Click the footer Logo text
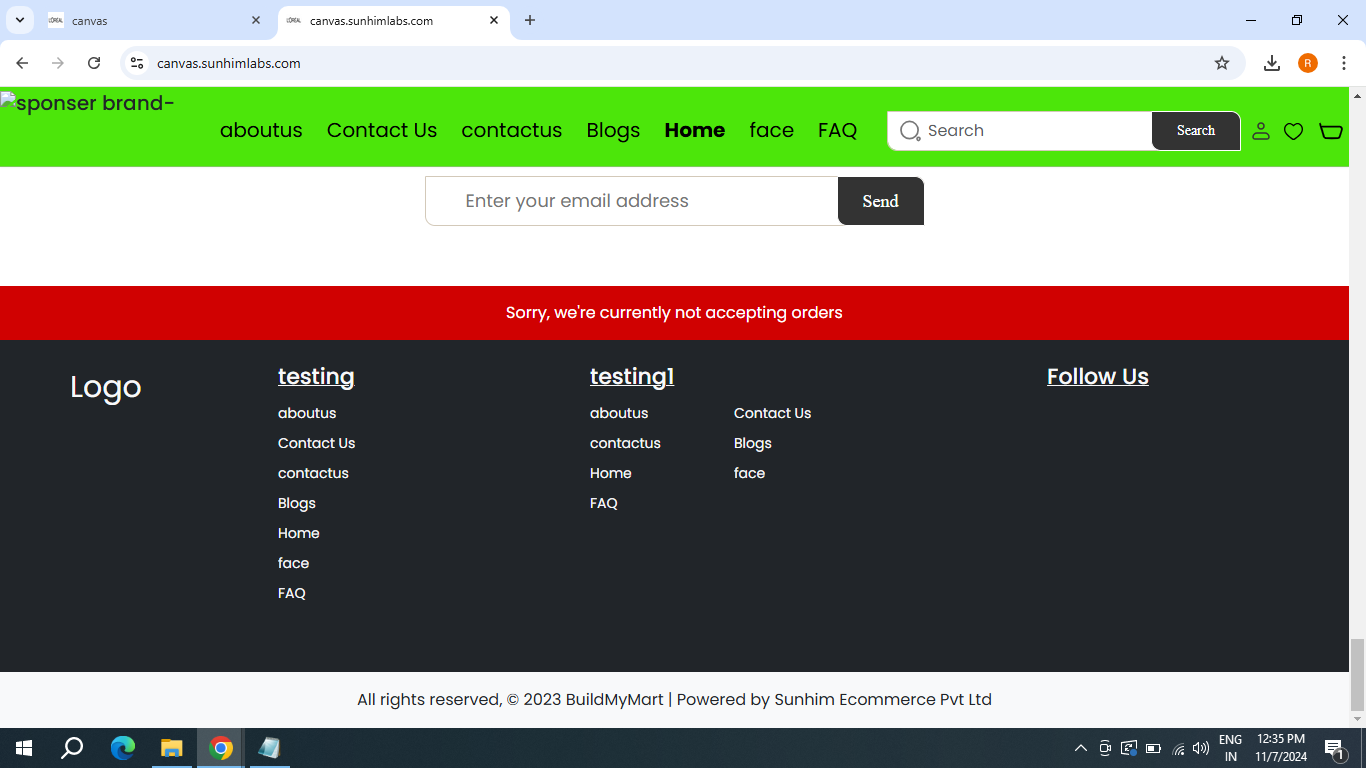Screen dimensions: 1366x768 (x=106, y=387)
